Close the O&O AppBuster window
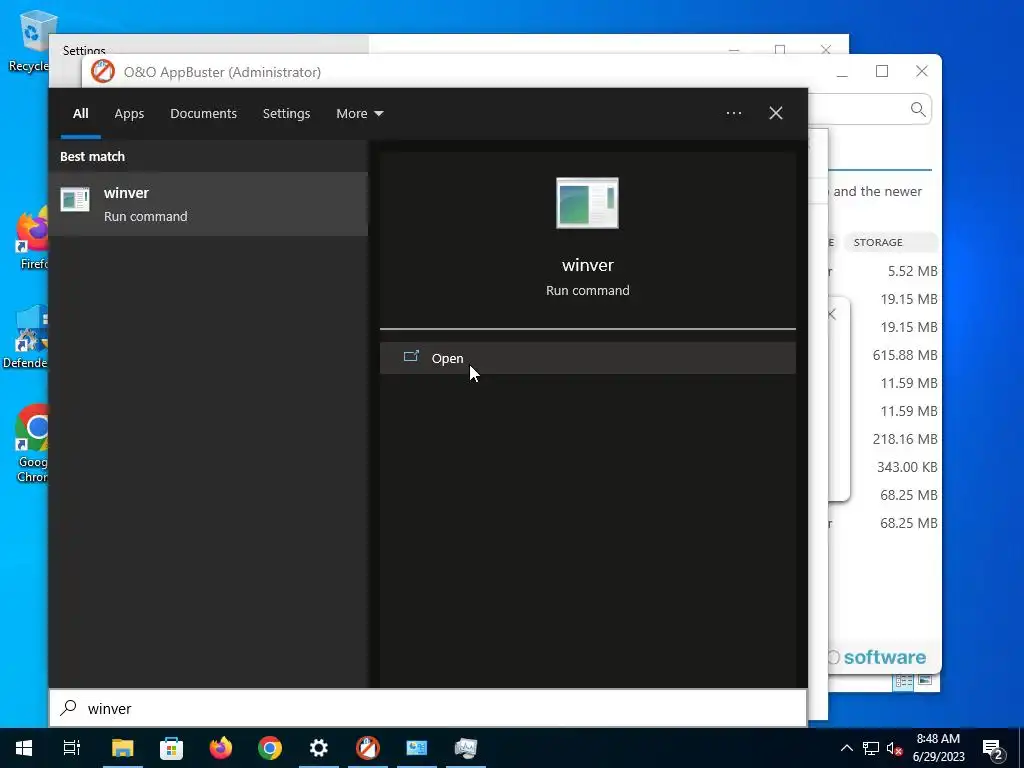 click(921, 71)
